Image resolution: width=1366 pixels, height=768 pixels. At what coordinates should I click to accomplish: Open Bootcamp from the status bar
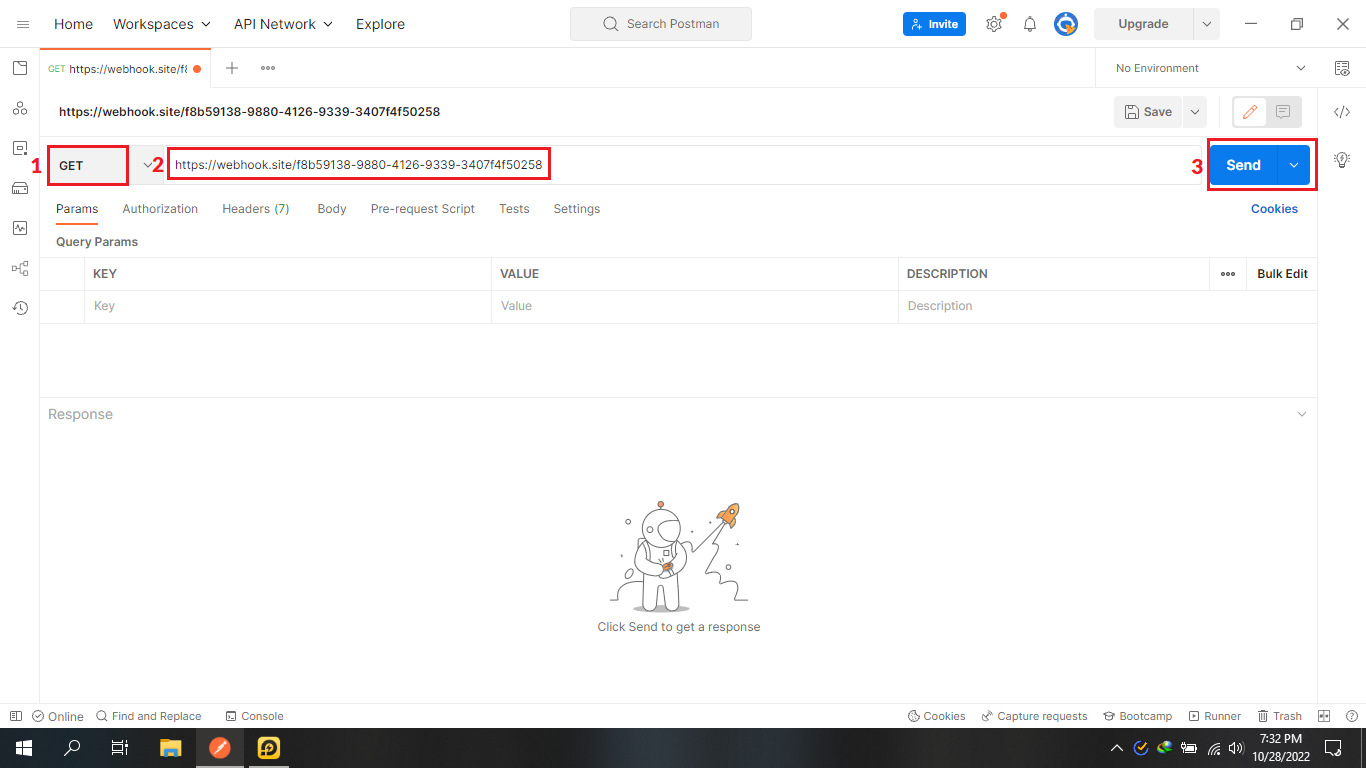[1138, 716]
